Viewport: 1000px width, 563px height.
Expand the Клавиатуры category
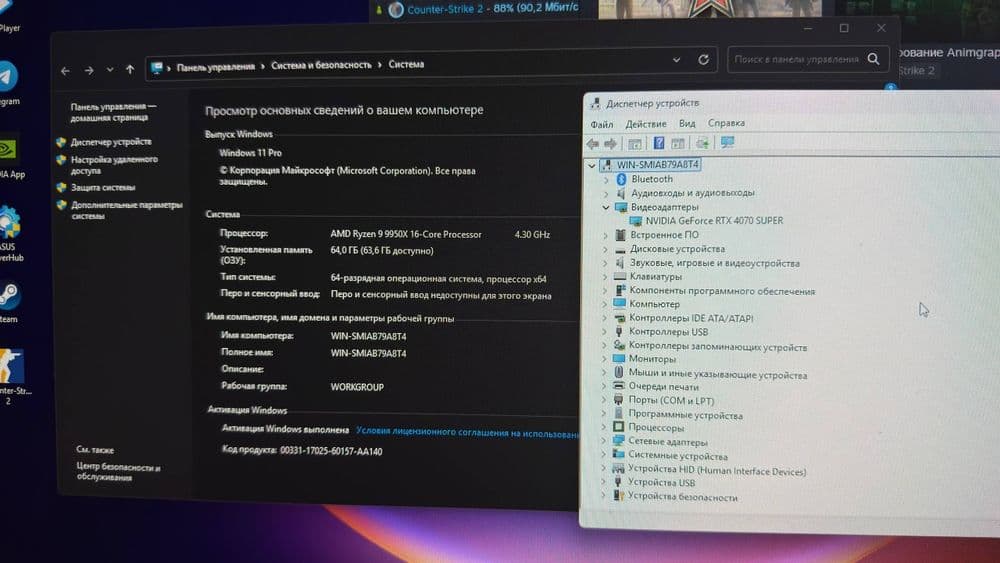pyautogui.click(x=605, y=277)
